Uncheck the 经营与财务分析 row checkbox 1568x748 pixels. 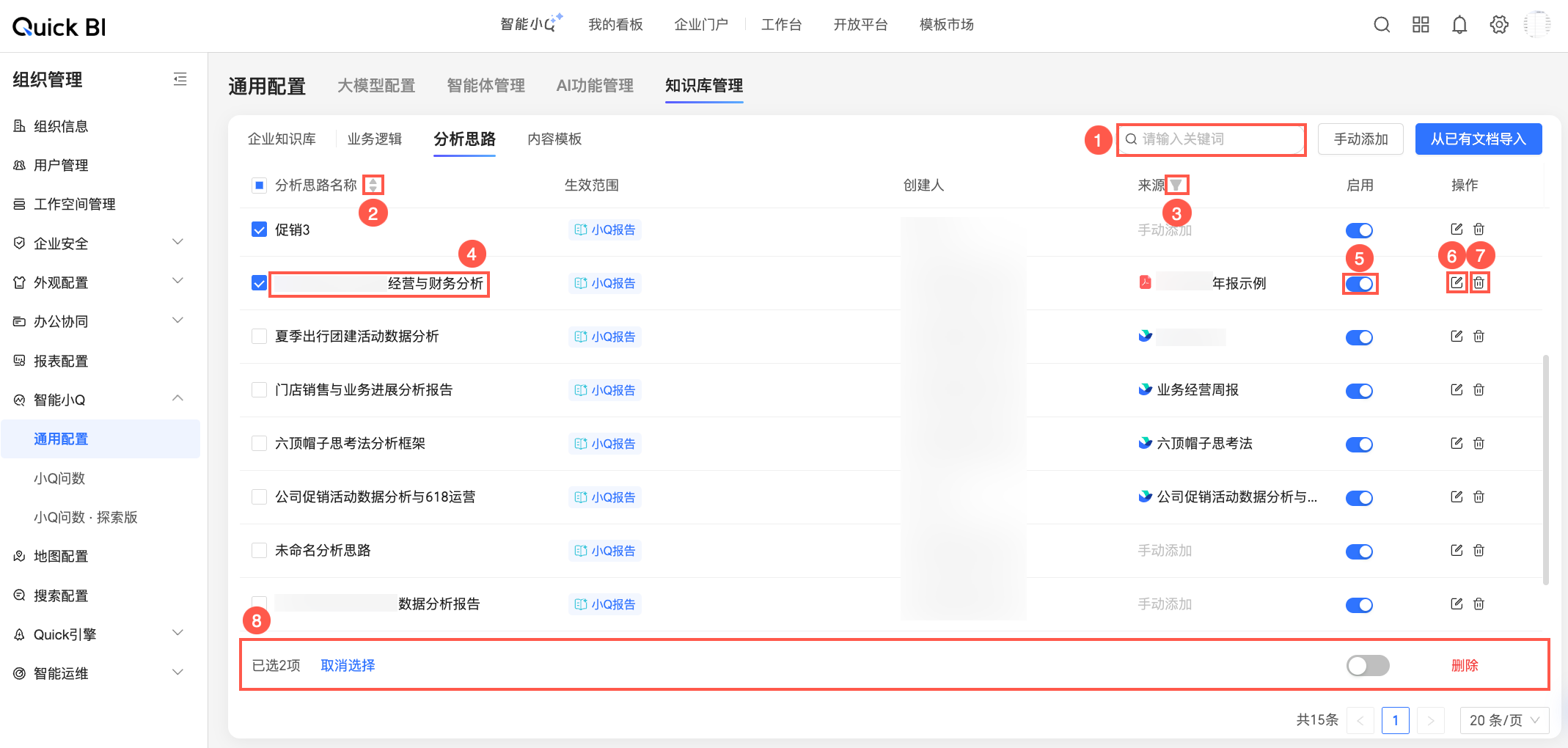[x=259, y=283]
